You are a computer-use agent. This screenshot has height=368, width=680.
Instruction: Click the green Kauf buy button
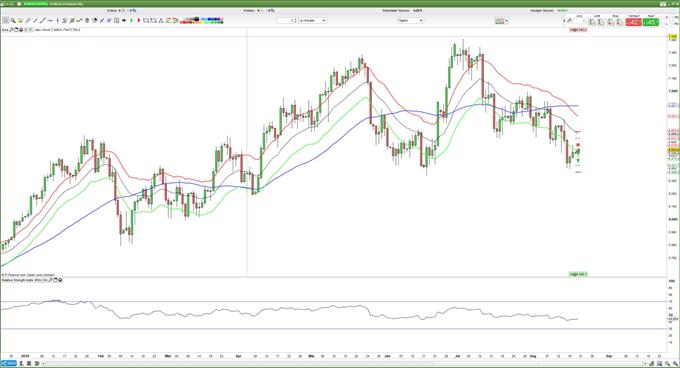coord(651,22)
